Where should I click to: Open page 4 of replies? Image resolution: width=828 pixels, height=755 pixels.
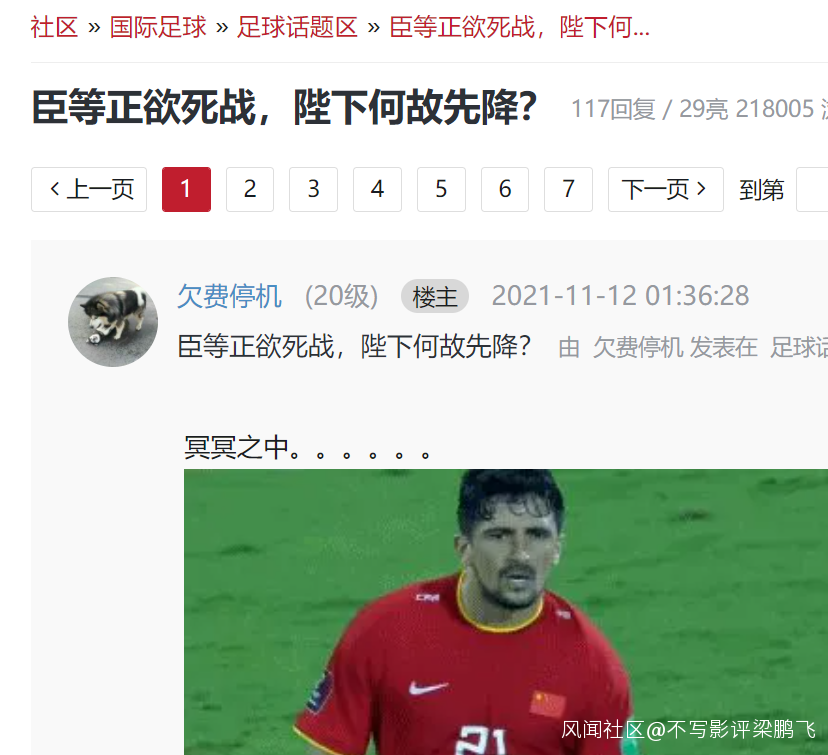tap(378, 190)
